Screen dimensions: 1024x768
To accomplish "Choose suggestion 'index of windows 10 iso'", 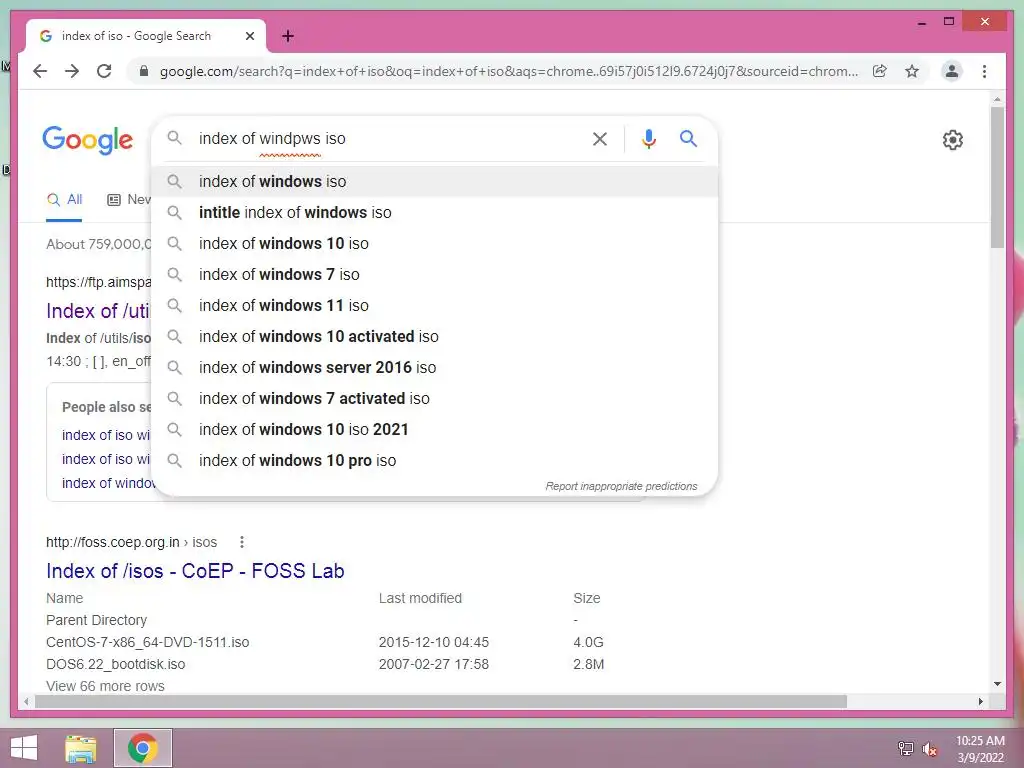I will 434,244.
